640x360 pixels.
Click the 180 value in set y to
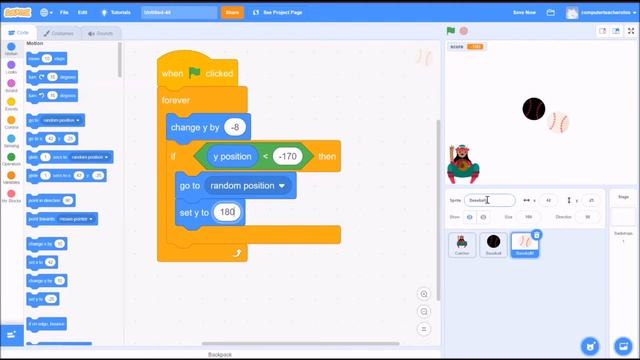227,212
